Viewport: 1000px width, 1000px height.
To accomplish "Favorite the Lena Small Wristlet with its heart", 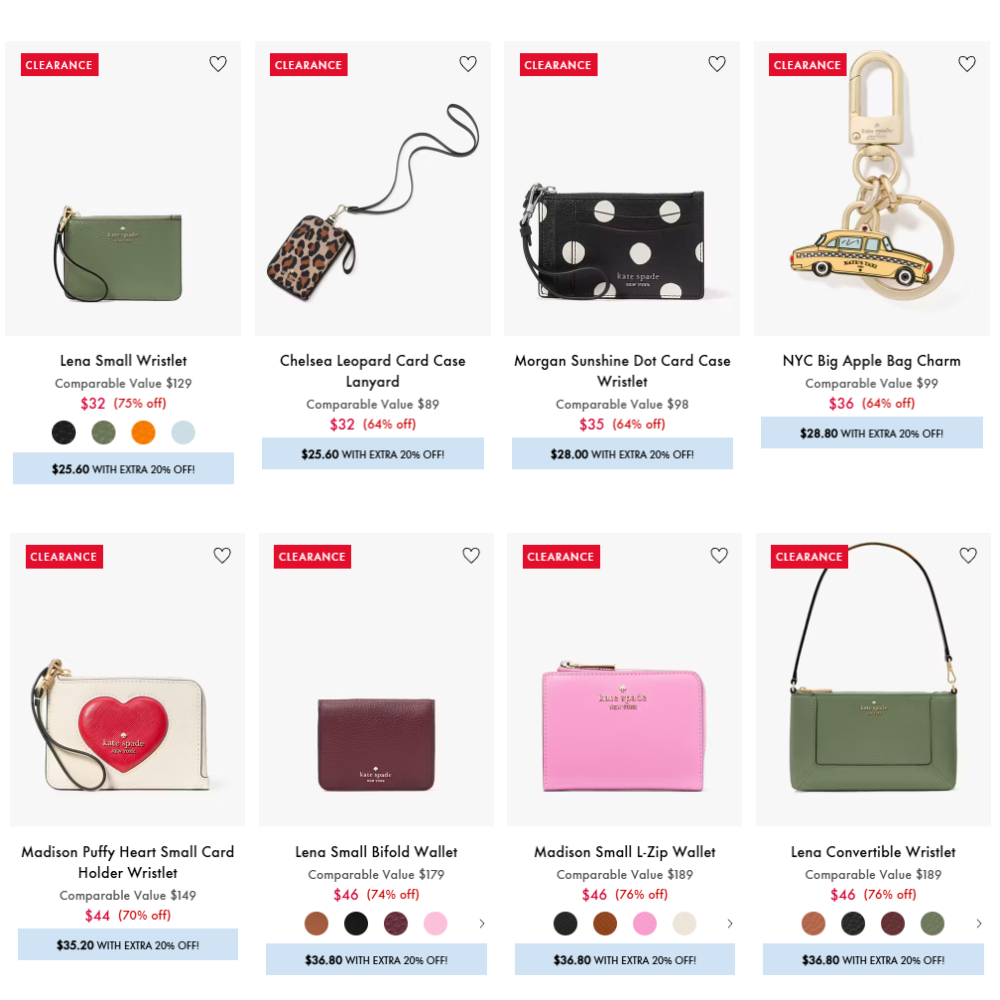I will tap(218, 64).
